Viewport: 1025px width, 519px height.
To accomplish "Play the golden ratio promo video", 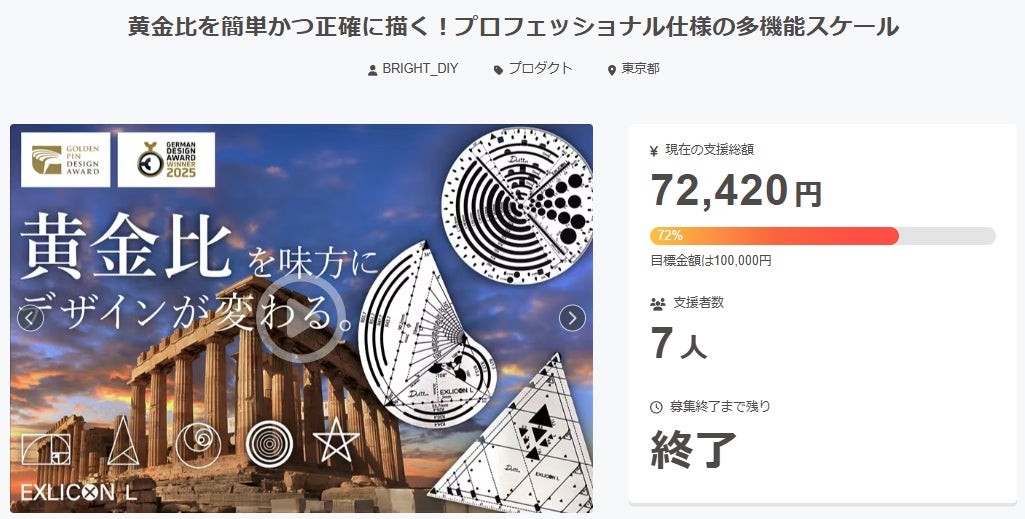I will [301, 318].
